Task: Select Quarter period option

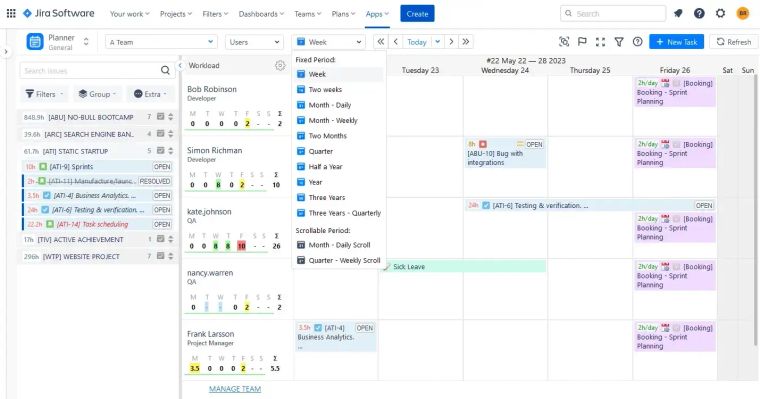Action: (338, 151)
